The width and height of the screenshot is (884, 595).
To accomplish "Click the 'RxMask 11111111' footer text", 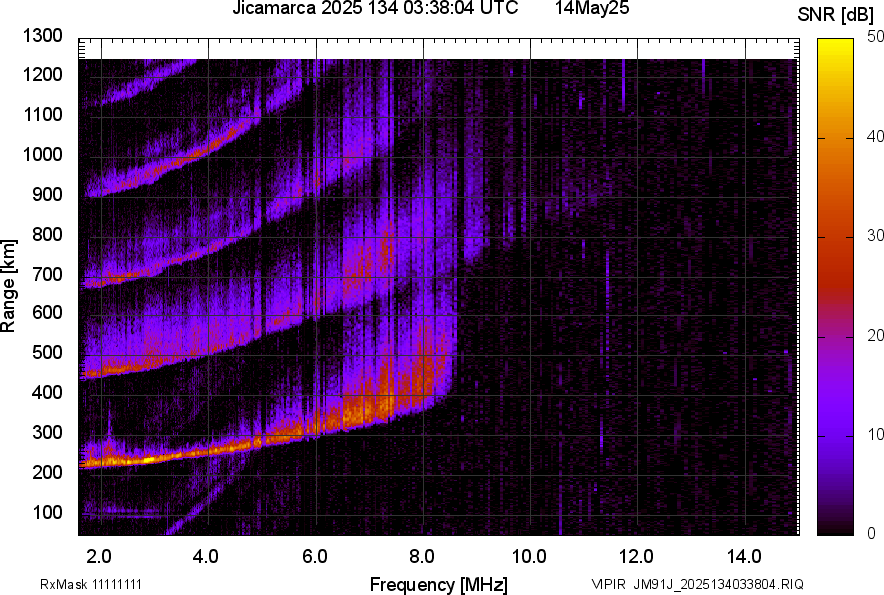I will (91, 584).
